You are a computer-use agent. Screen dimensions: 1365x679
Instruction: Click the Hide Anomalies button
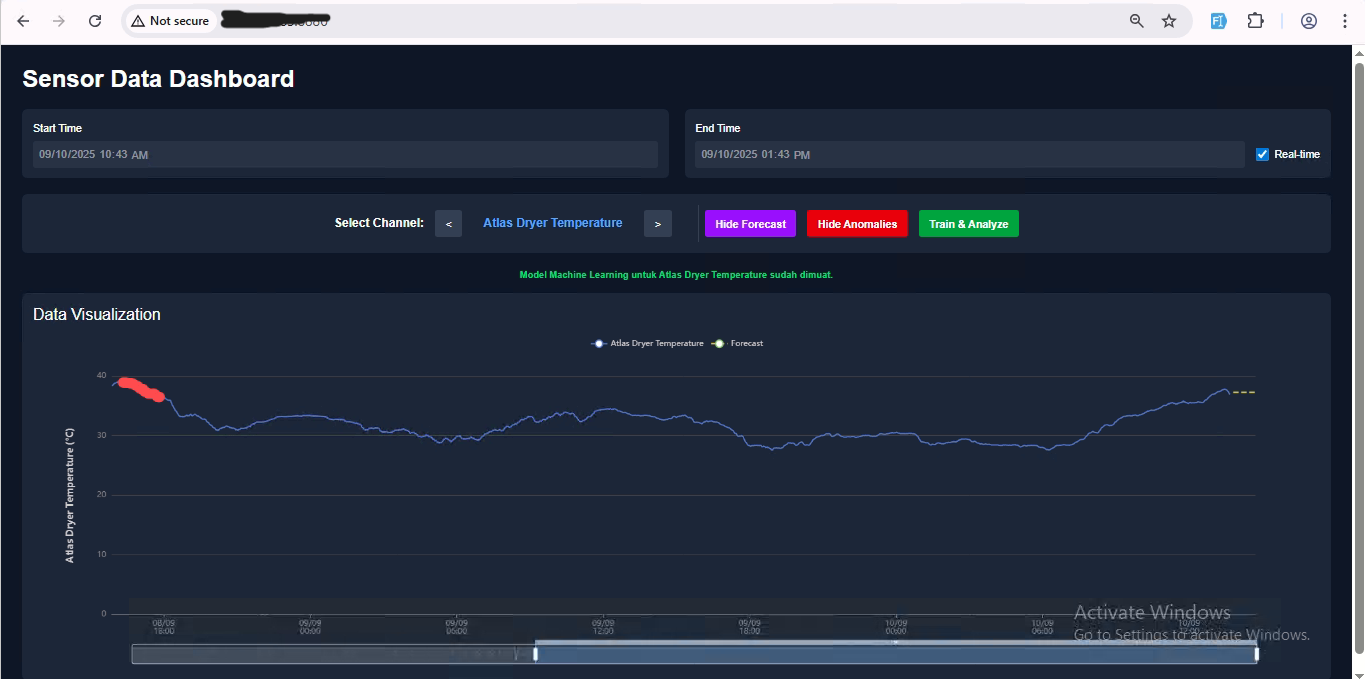click(x=858, y=224)
